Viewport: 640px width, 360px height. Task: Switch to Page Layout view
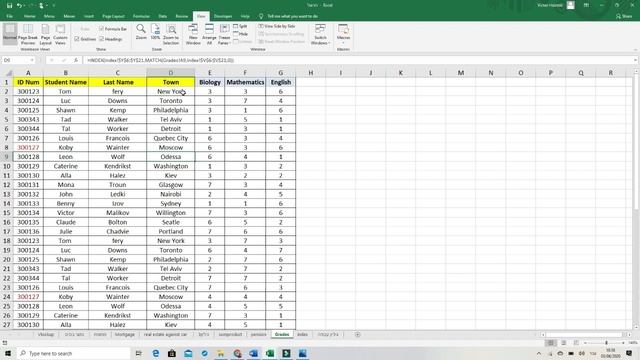[x=45, y=34]
